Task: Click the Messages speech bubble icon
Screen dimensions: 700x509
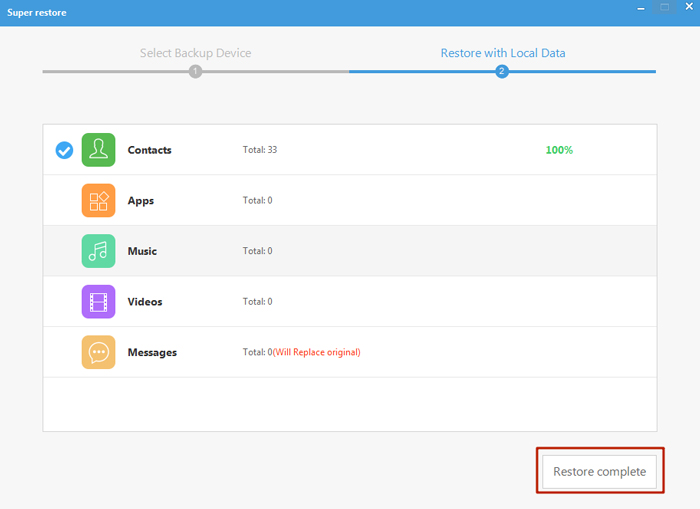Action: click(98, 352)
